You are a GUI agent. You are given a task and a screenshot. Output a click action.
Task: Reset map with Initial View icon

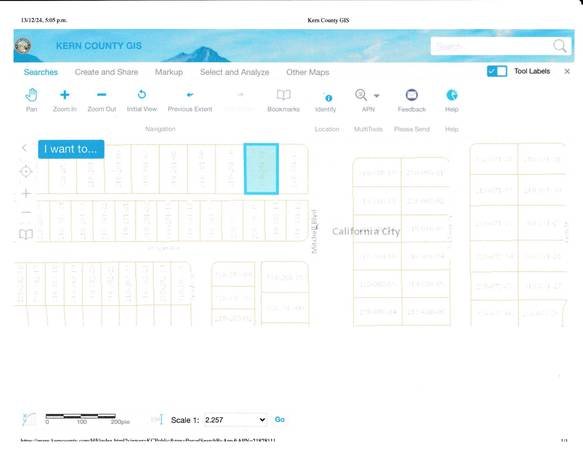click(142, 94)
